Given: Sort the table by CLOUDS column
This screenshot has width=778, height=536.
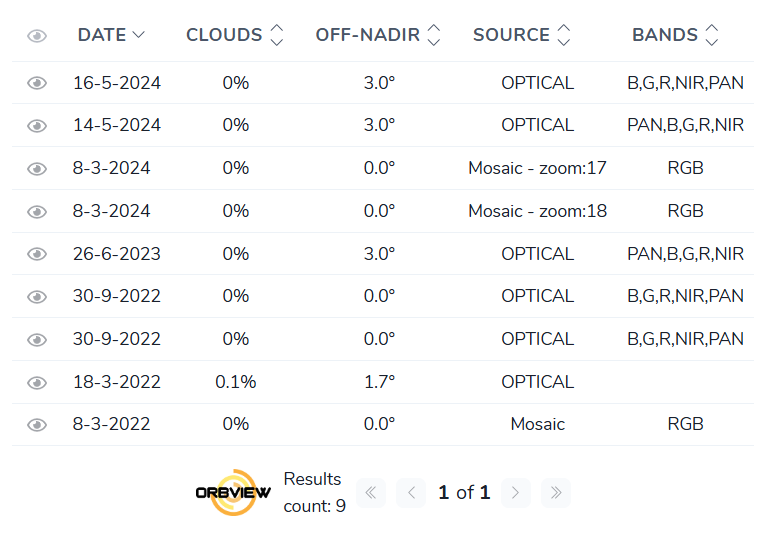Looking at the screenshot, I should pyautogui.click(x=276, y=35).
